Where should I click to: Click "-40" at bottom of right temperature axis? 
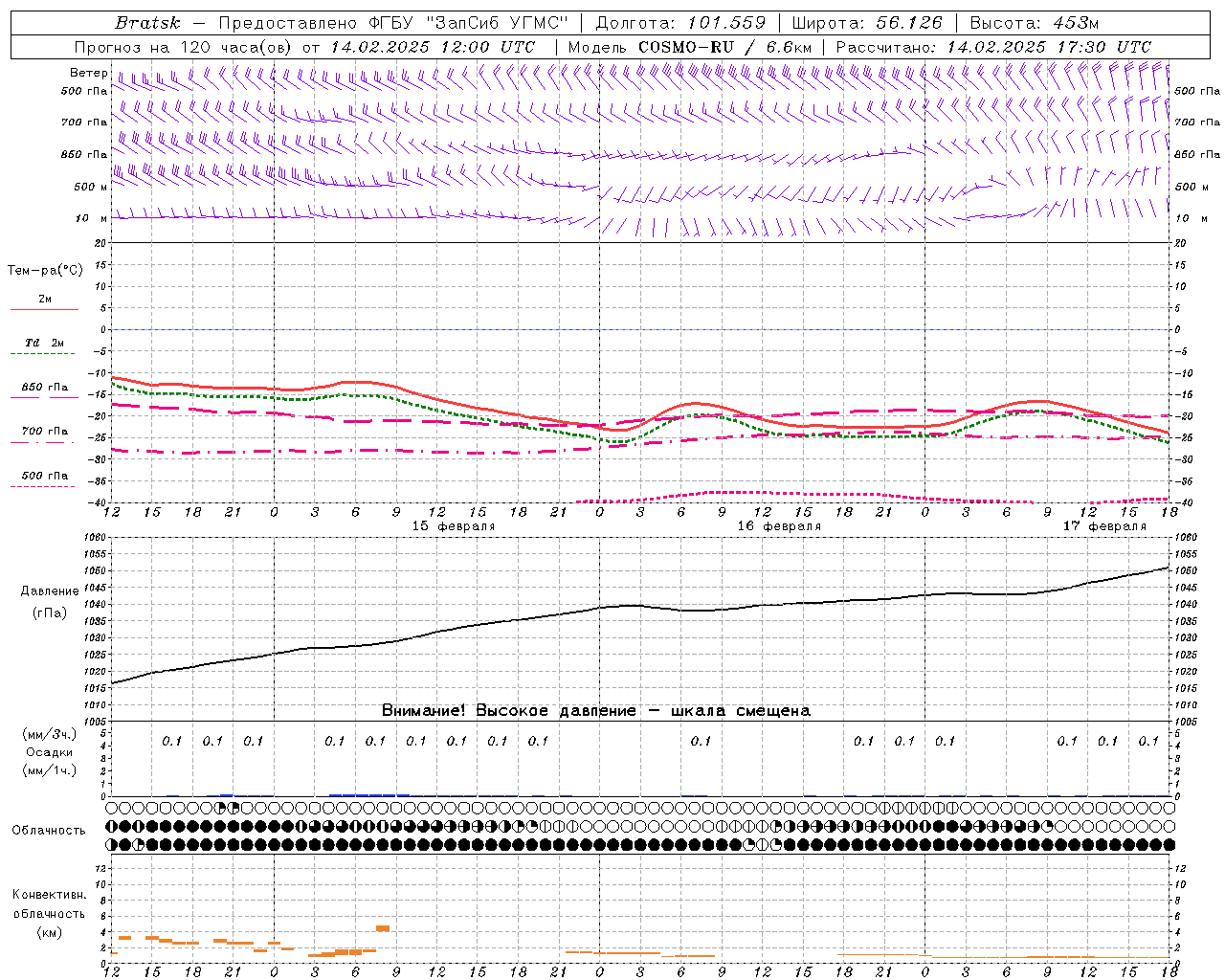point(1183,503)
